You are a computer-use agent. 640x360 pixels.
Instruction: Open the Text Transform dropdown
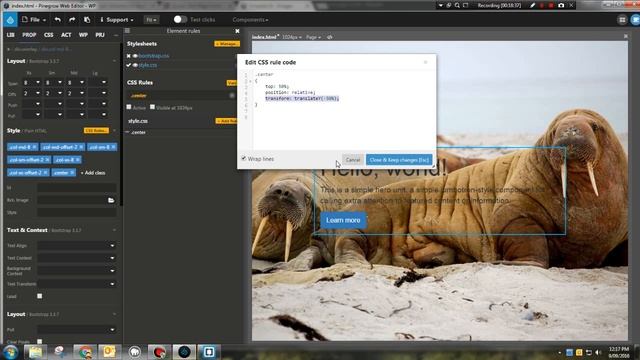tap(77, 284)
